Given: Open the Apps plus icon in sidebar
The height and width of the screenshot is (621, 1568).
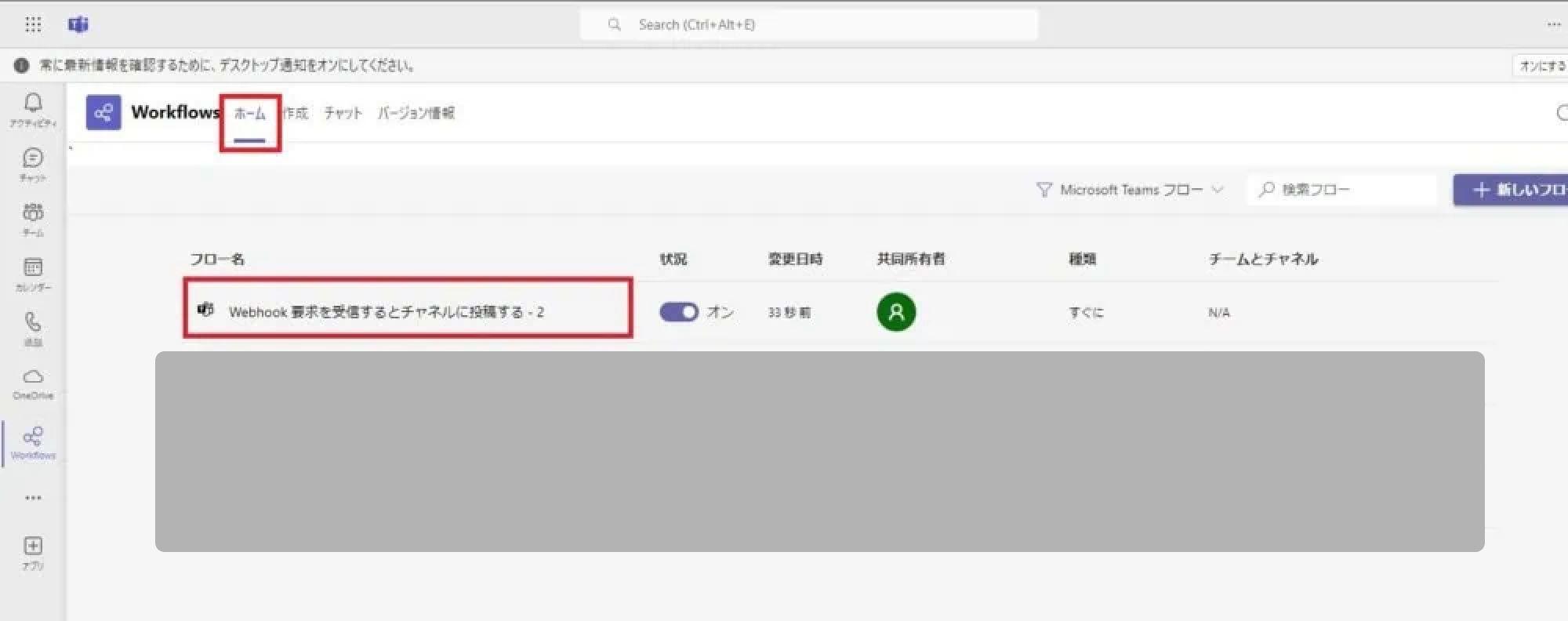Looking at the screenshot, I should (33, 551).
